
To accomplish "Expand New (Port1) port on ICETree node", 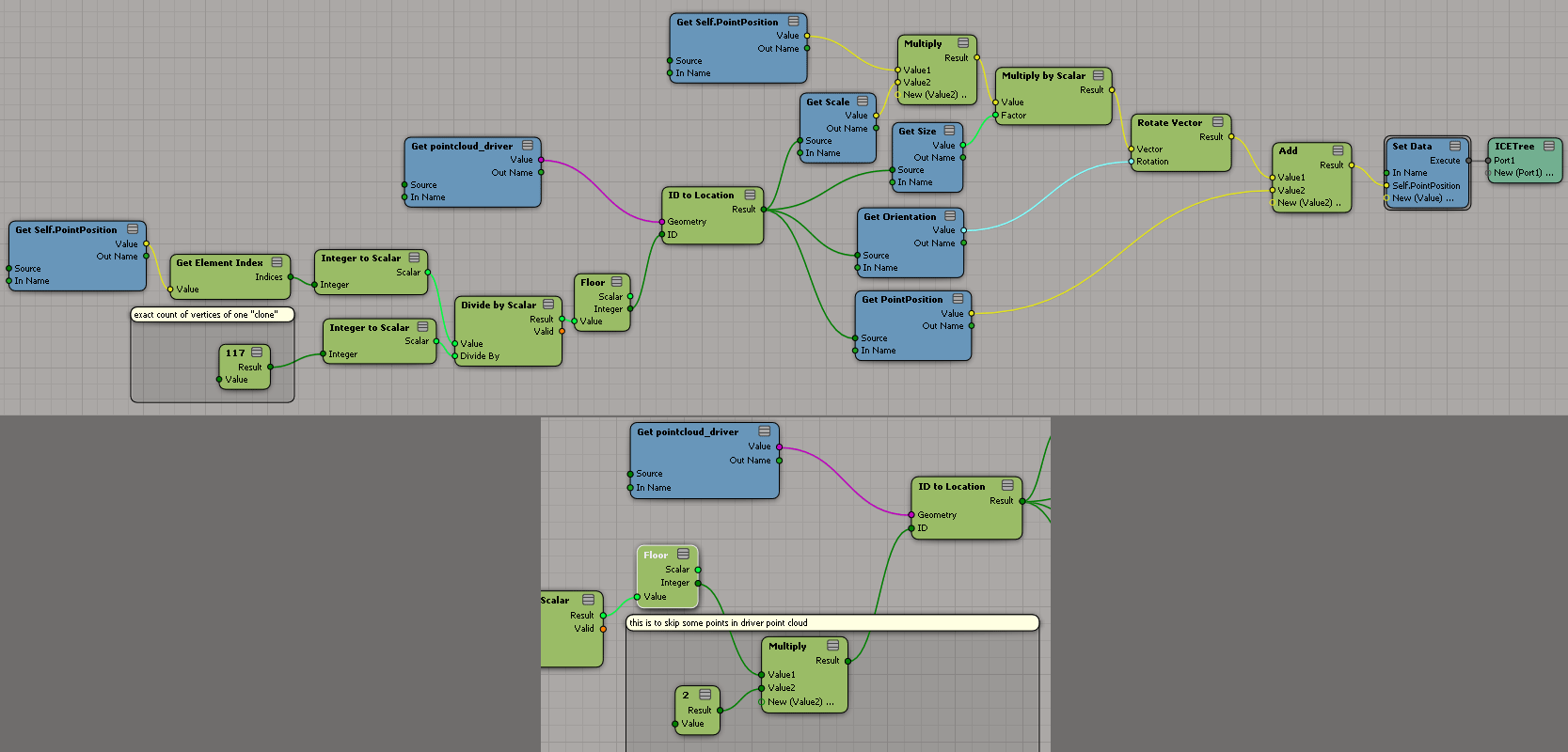I will [x=1522, y=173].
